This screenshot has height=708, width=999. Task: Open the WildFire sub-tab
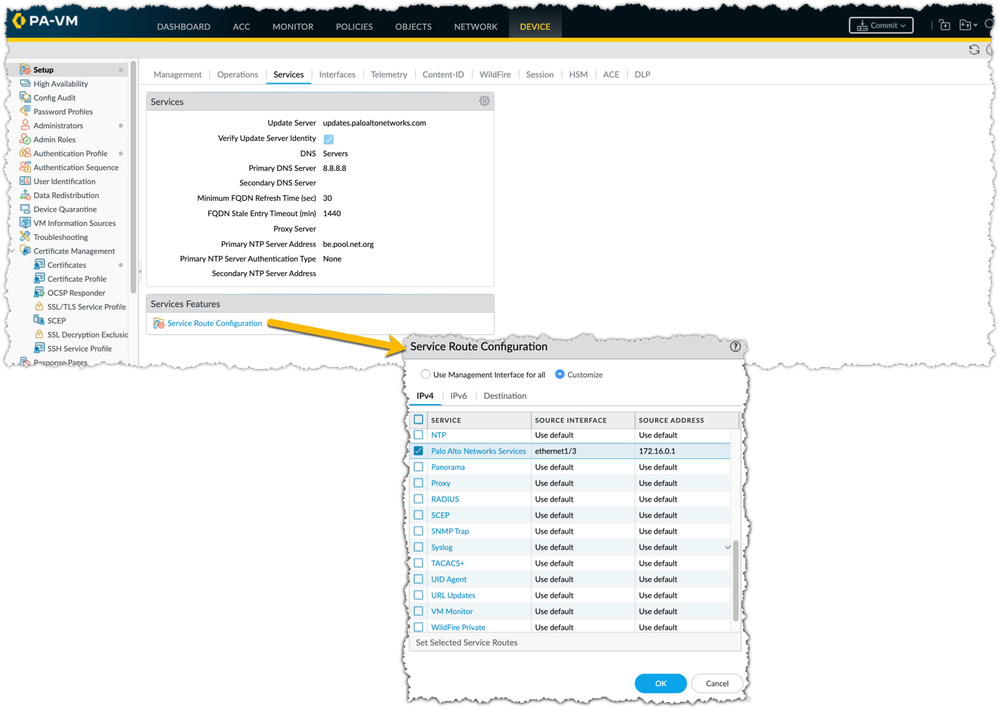495,75
